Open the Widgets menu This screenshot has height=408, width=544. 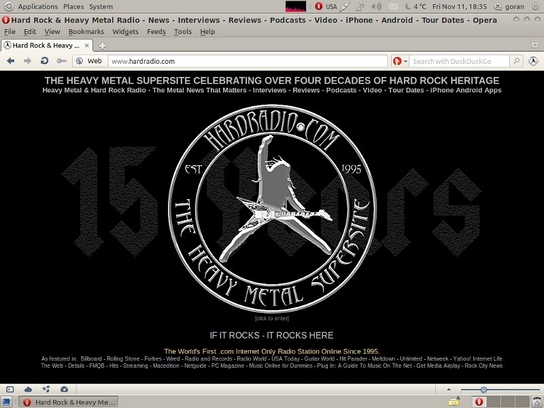click(125, 32)
